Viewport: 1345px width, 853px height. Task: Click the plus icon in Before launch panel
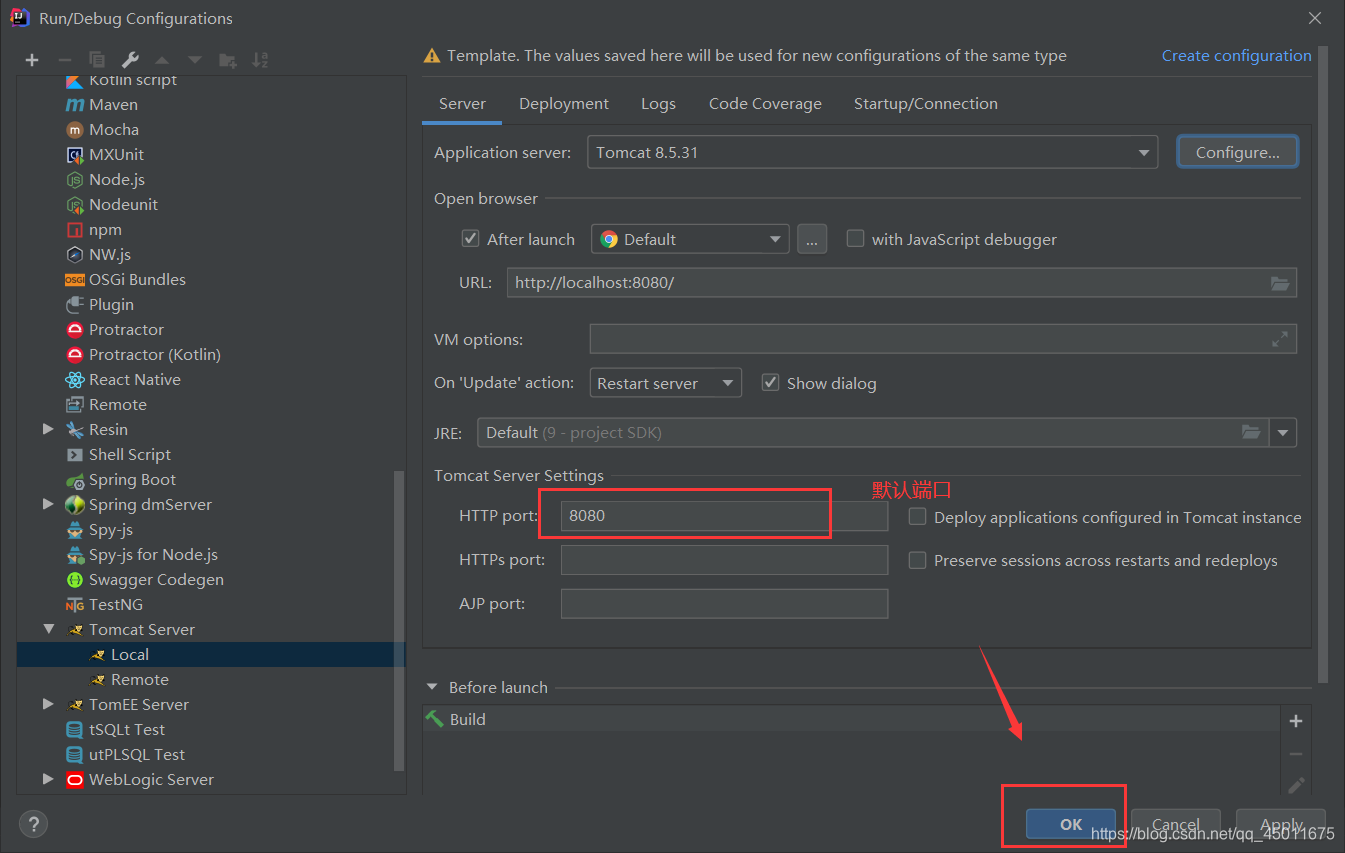tap(1296, 721)
